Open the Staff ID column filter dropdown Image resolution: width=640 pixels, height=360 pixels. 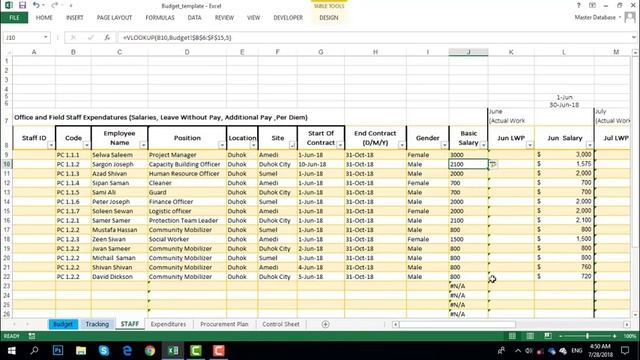(x=51, y=145)
